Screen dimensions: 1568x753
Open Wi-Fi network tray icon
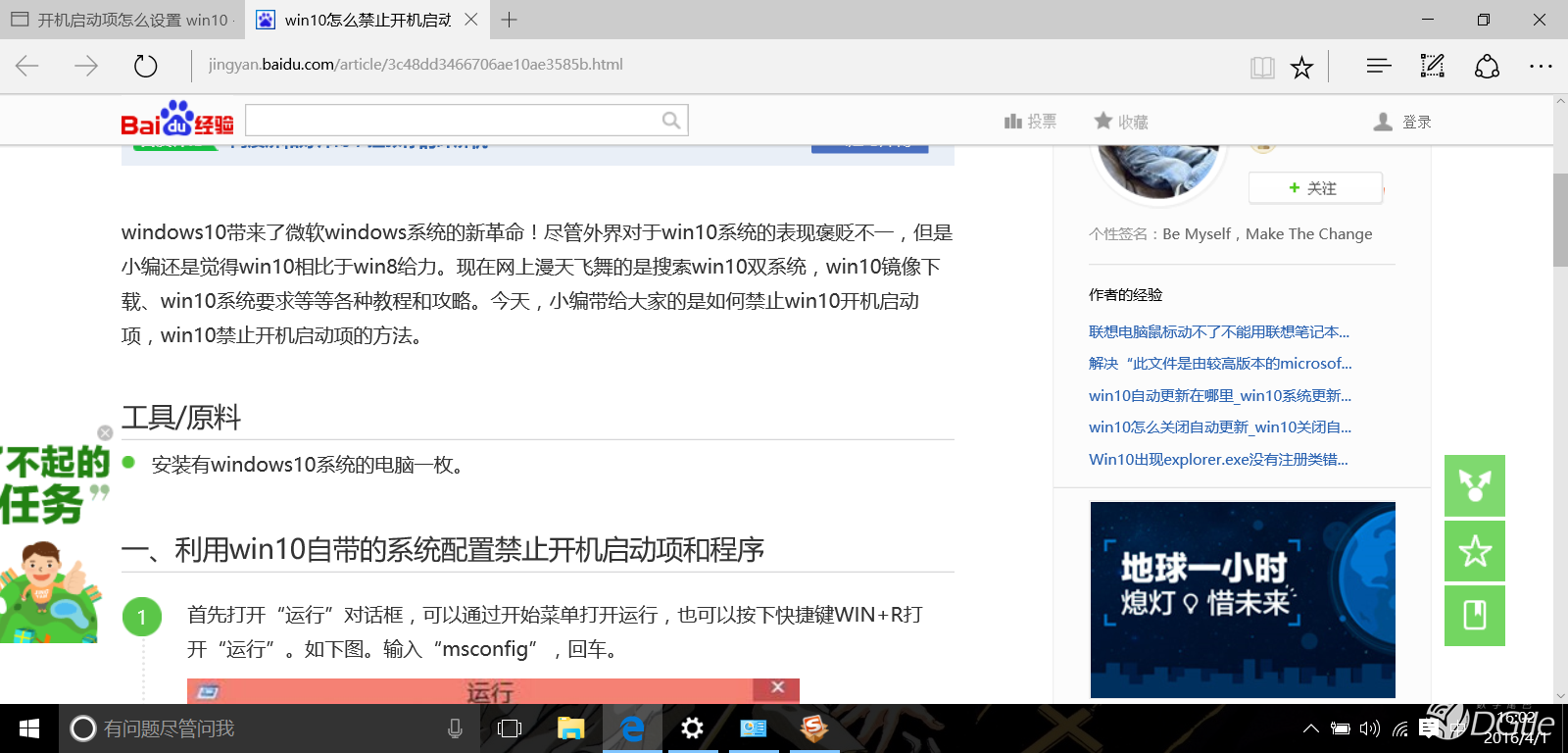tap(1400, 728)
